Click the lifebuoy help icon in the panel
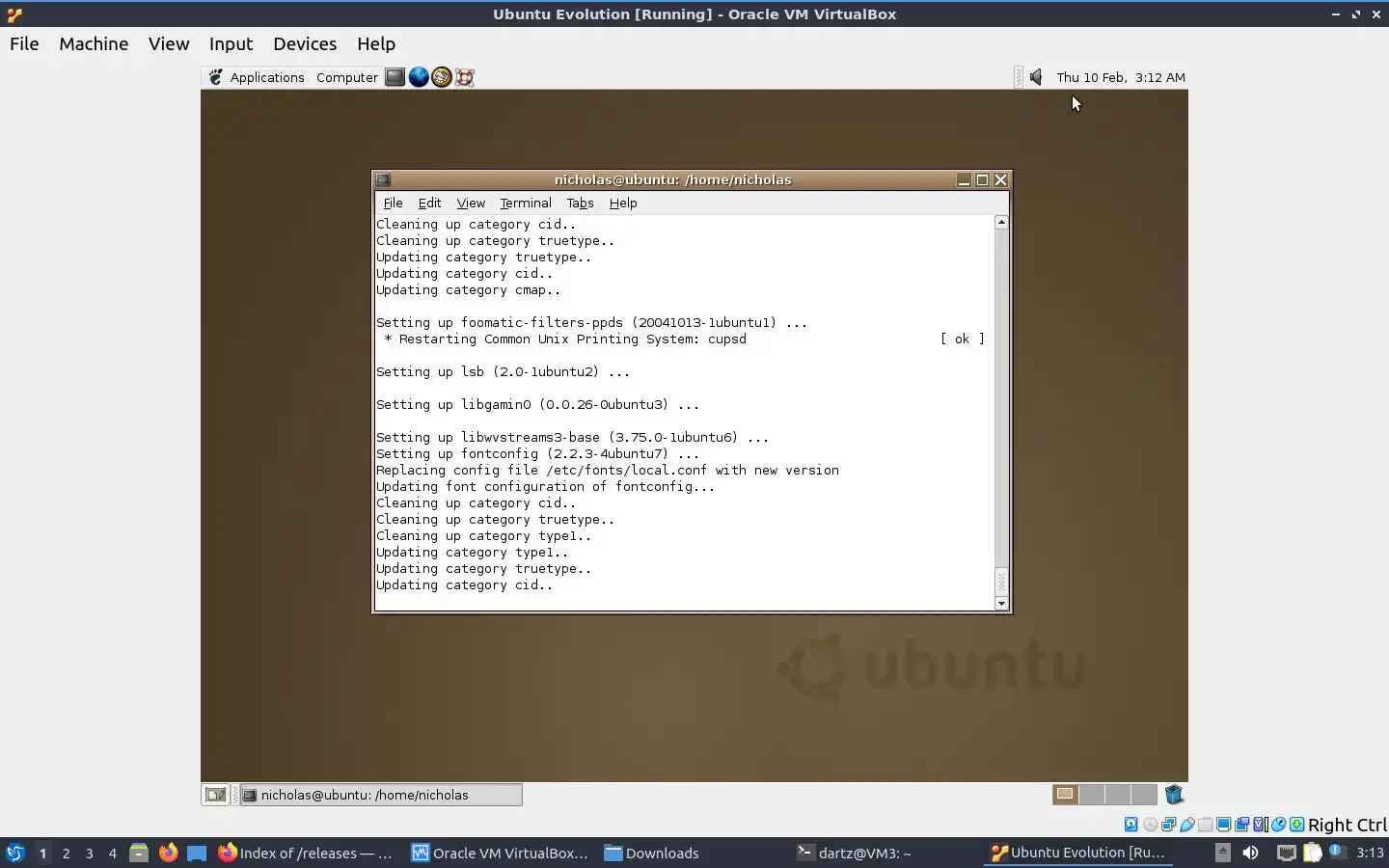The height and width of the screenshot is (868, 1389). coord(465,77)
